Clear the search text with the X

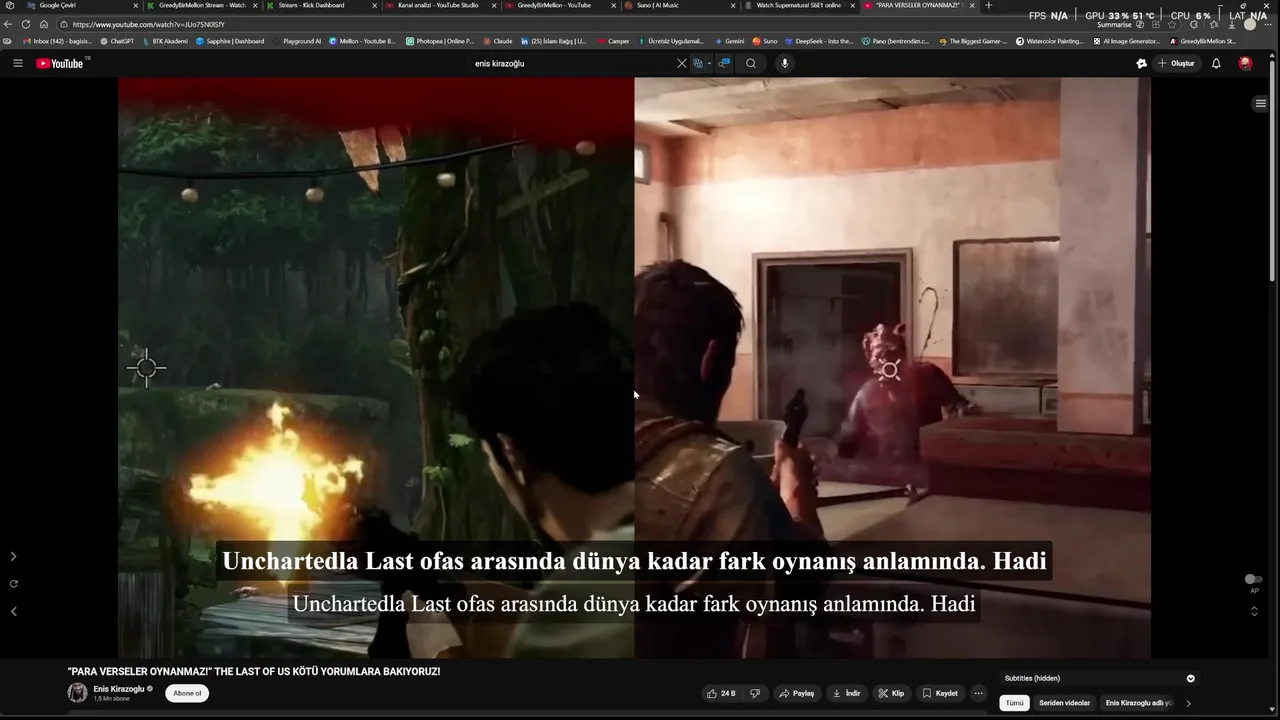[x=682, y=63]
